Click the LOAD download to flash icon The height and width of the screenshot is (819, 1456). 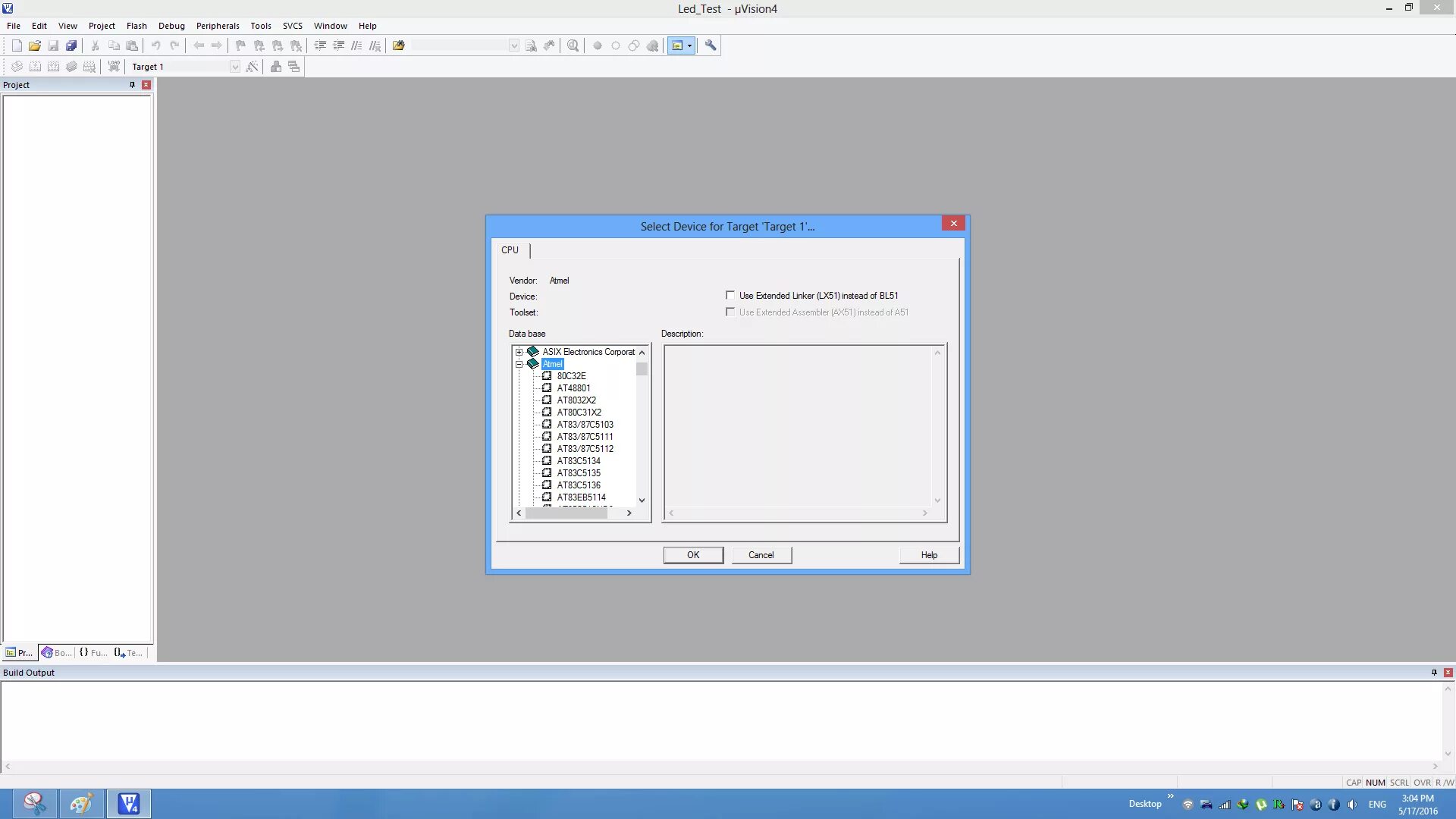coord(114,67)
